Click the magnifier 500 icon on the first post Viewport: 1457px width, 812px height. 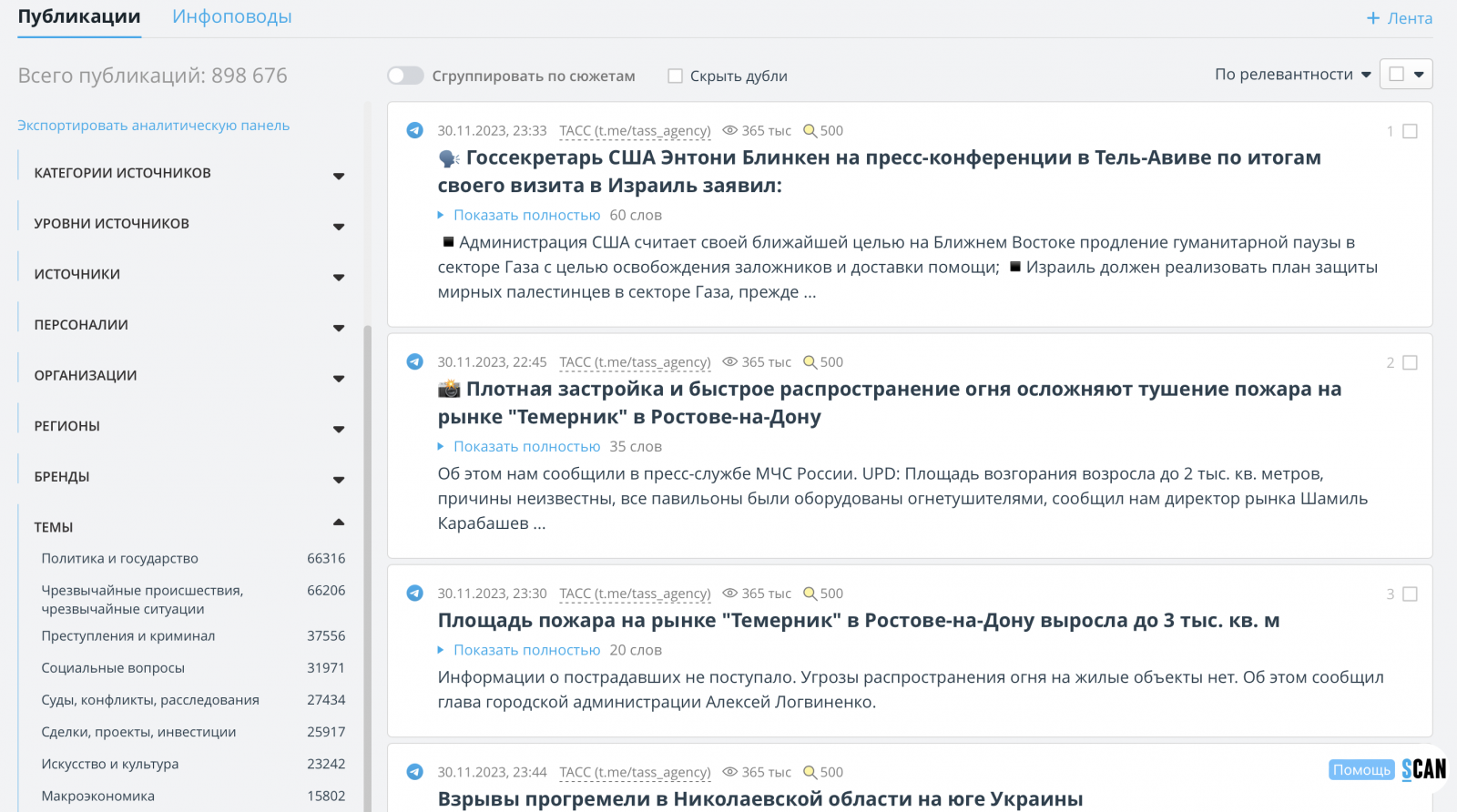click(x=810, y=131)
